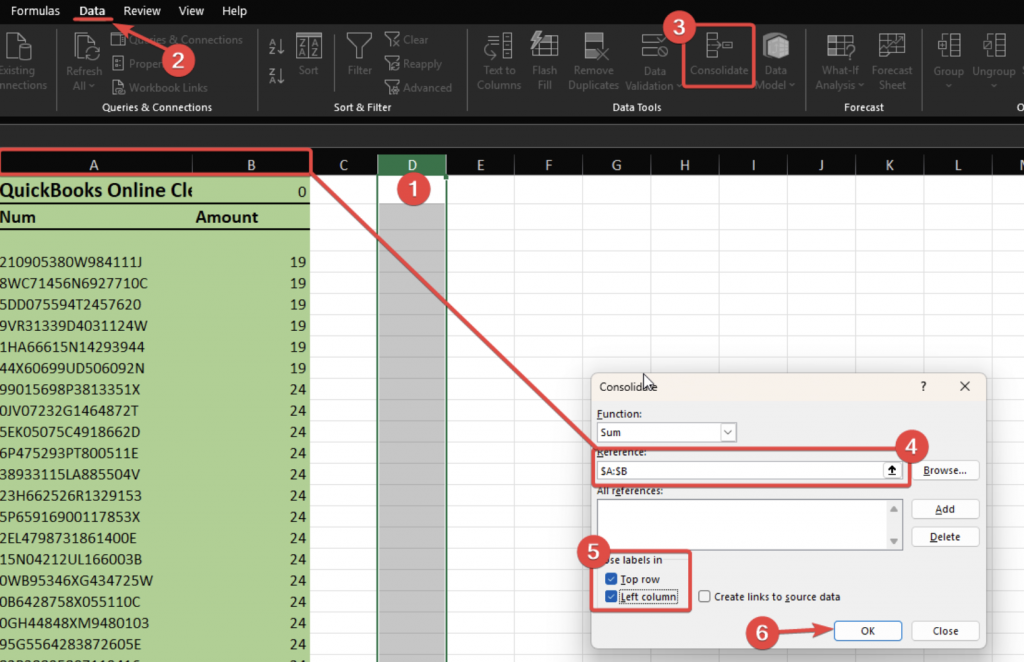Open Text to Columns tool
The height and width of the screenshot is (662, 1024).
point(499,48)
